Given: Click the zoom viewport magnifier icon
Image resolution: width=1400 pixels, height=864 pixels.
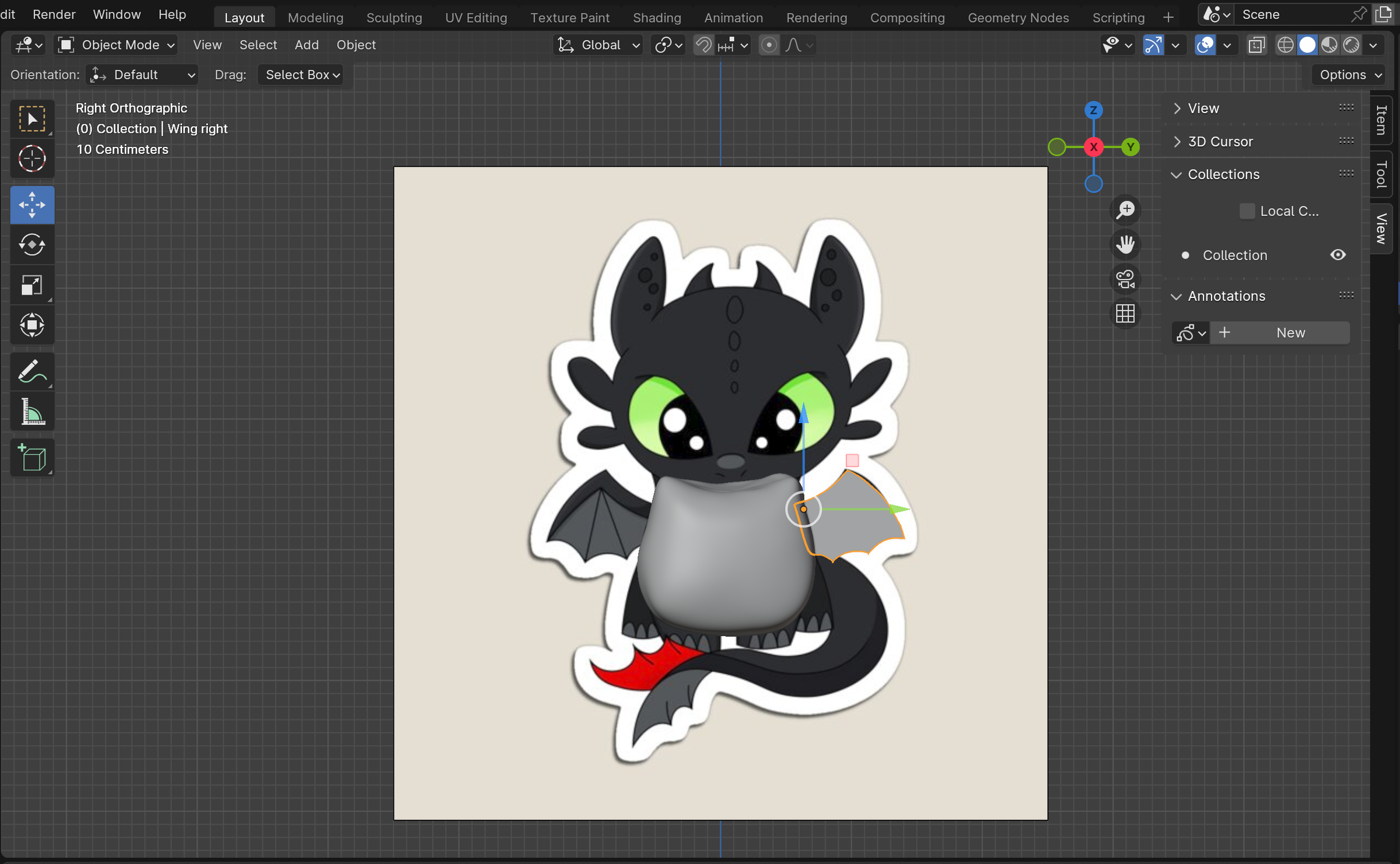Looking at the screenshot, I should click(1125, 210).
